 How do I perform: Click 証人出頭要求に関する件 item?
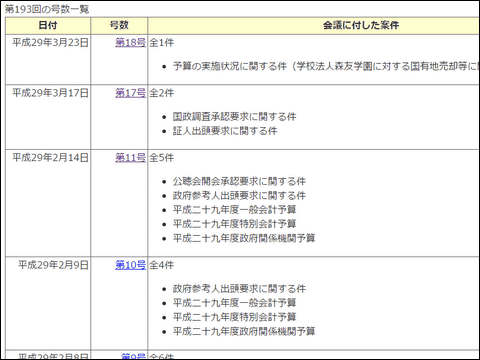225,131
